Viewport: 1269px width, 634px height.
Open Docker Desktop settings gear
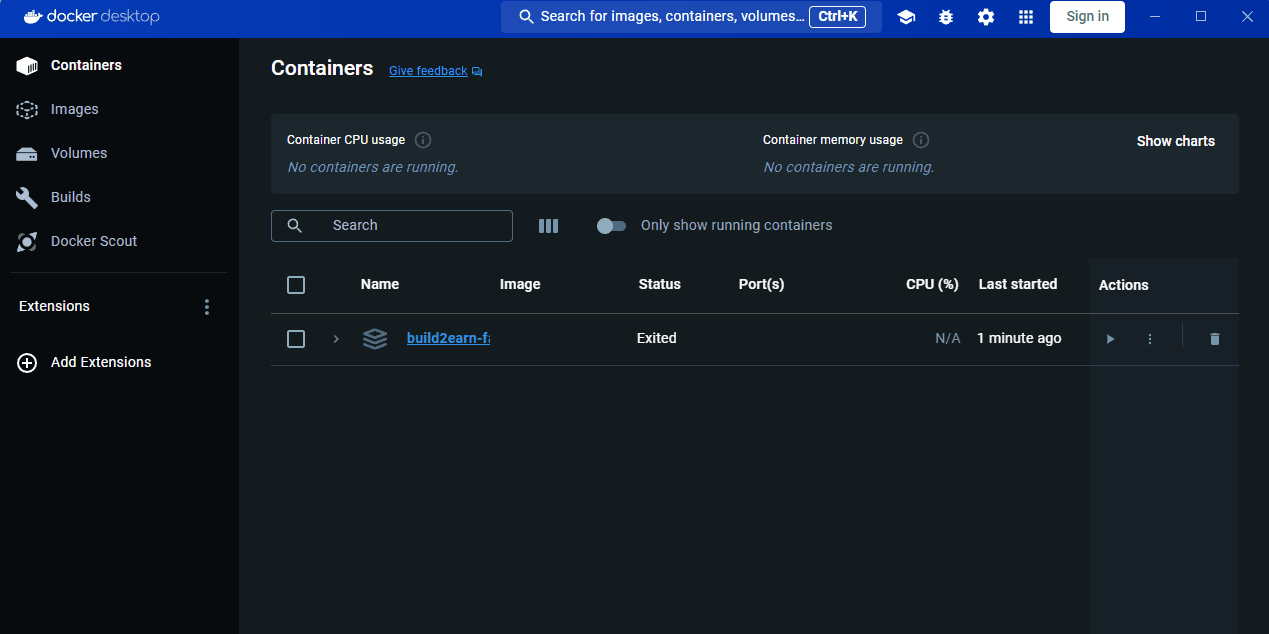click(x=986, y=16)
